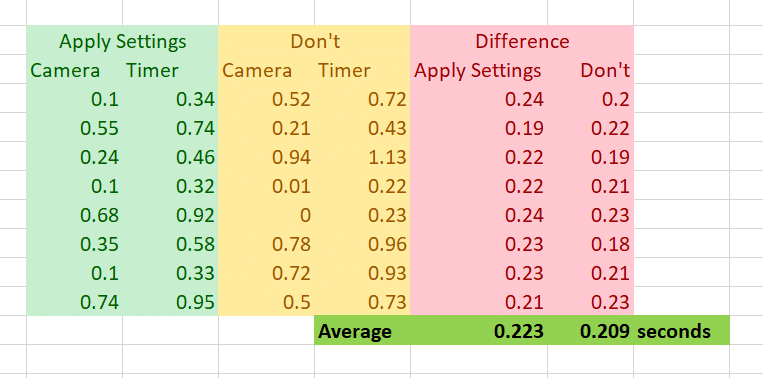Click the green 'Camera' column header
The image size is (763, 378).
pyautogui.click(x=74, y=71)
